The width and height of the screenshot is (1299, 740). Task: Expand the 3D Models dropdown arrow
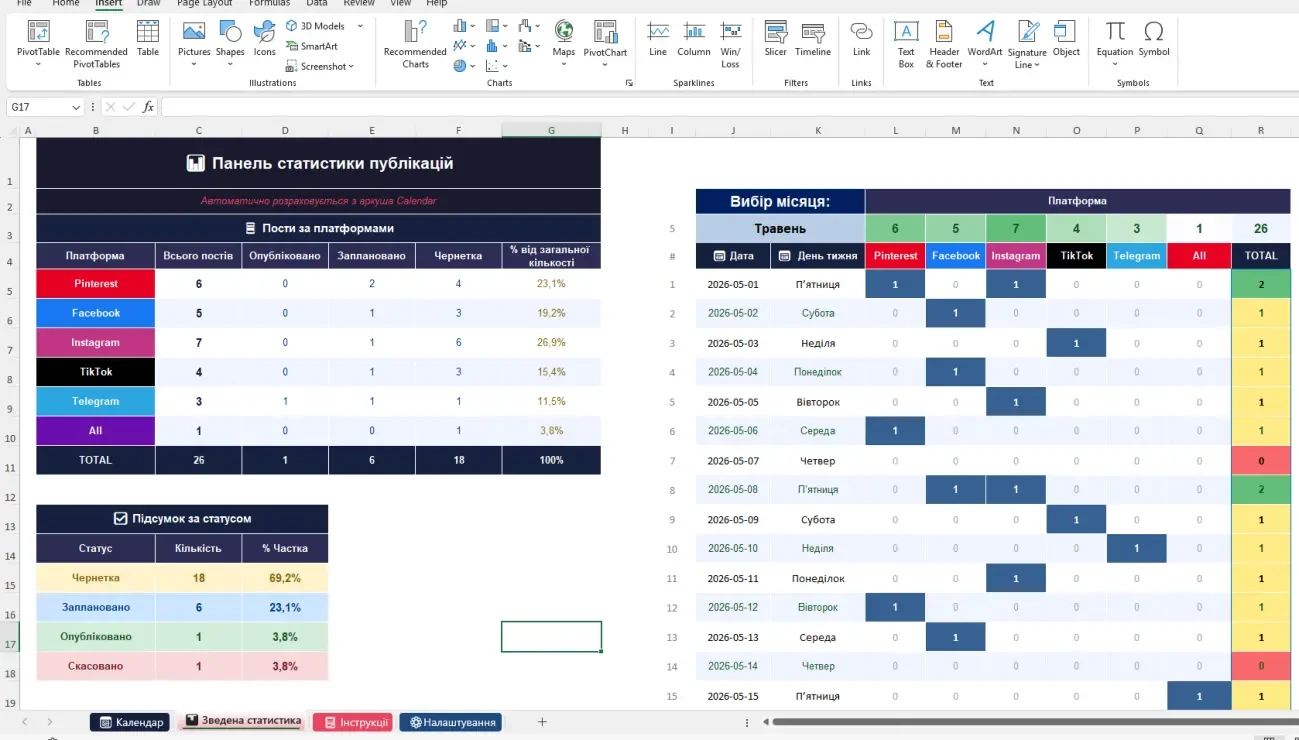360,26
